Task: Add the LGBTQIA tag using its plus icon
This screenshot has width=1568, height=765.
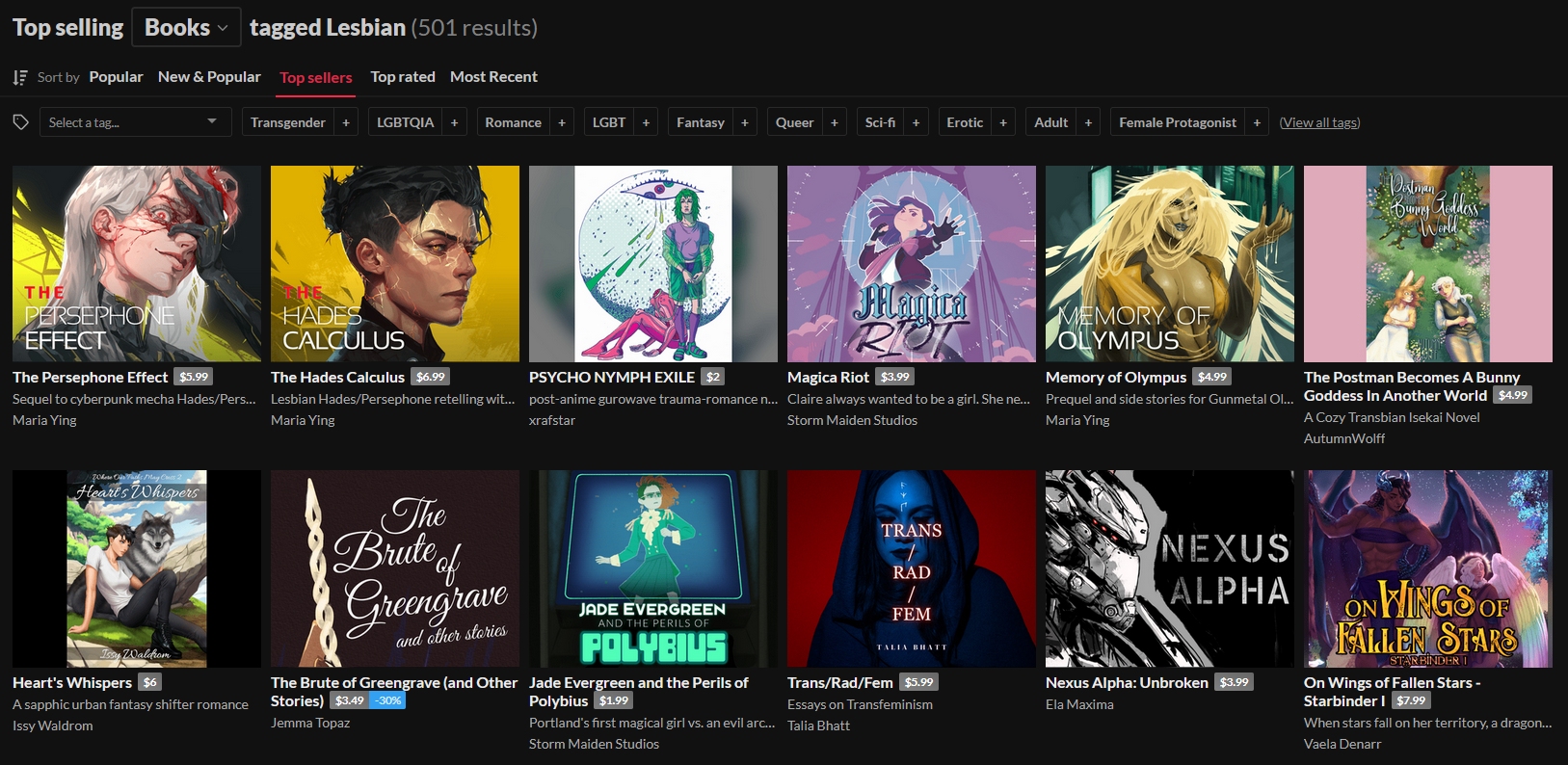Action: pyautogui.click(x=454, y=122)
